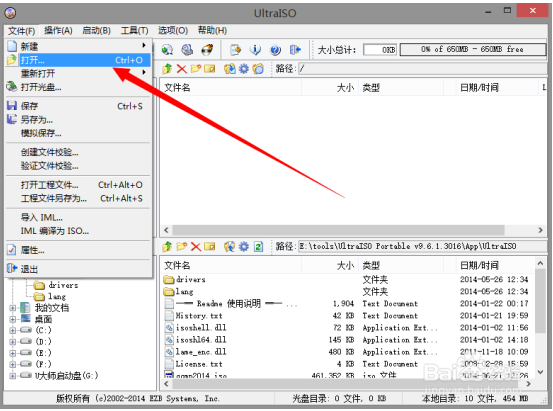Expand the 桌面 tree node
The width and height of the screenshot is (553, 411).
pos(13,319)
